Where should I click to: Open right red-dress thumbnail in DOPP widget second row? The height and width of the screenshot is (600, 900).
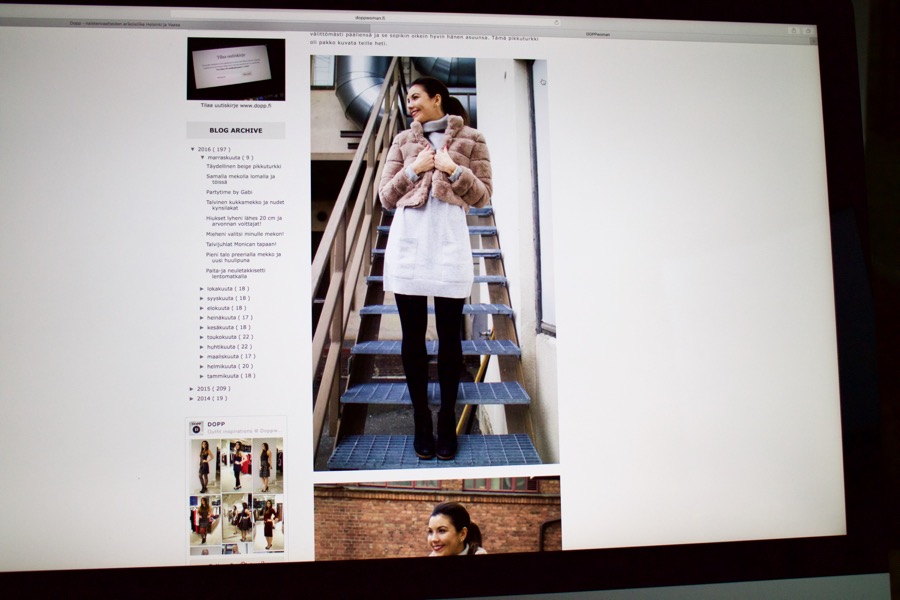click(268, 521)
